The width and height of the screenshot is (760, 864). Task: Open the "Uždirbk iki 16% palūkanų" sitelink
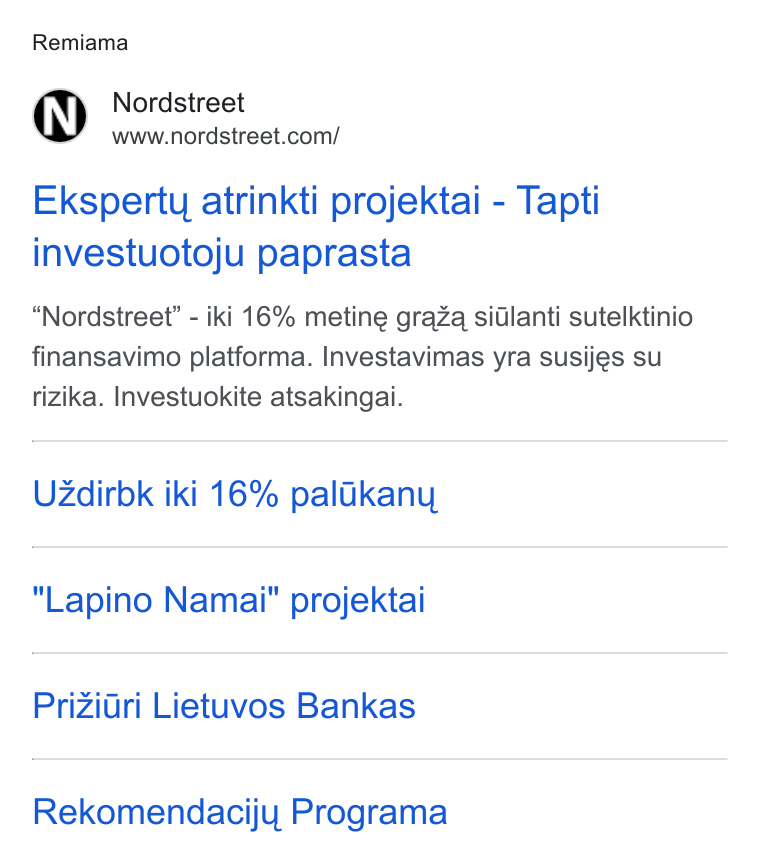tap(235, 494)
